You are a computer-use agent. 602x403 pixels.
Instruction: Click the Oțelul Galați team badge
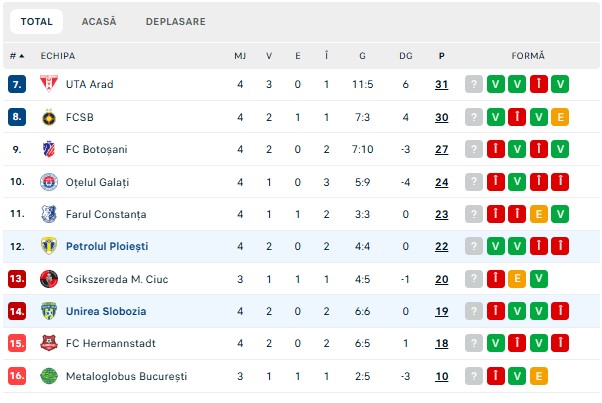point(48,182)
